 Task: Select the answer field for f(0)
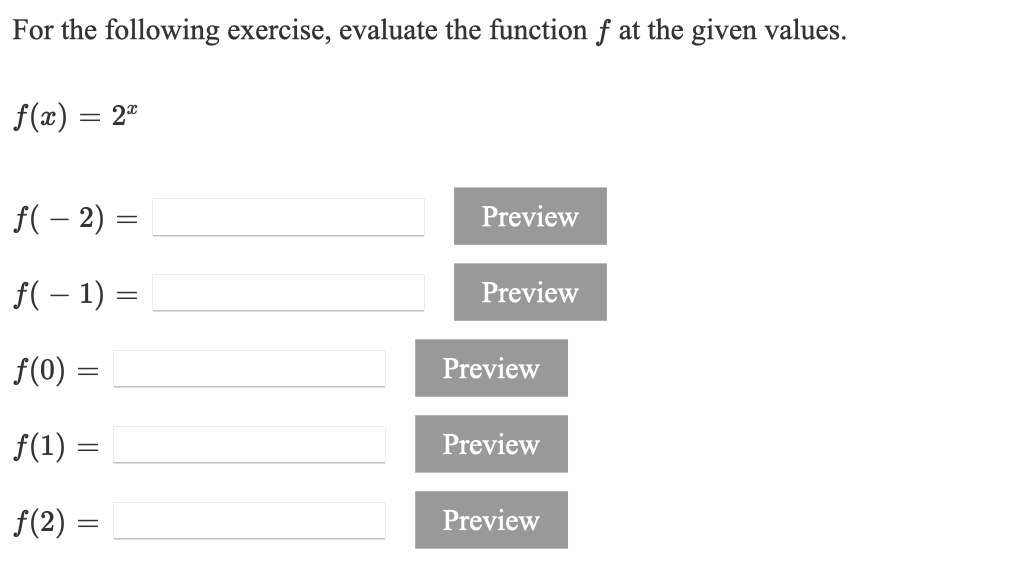tap(249, 368)
